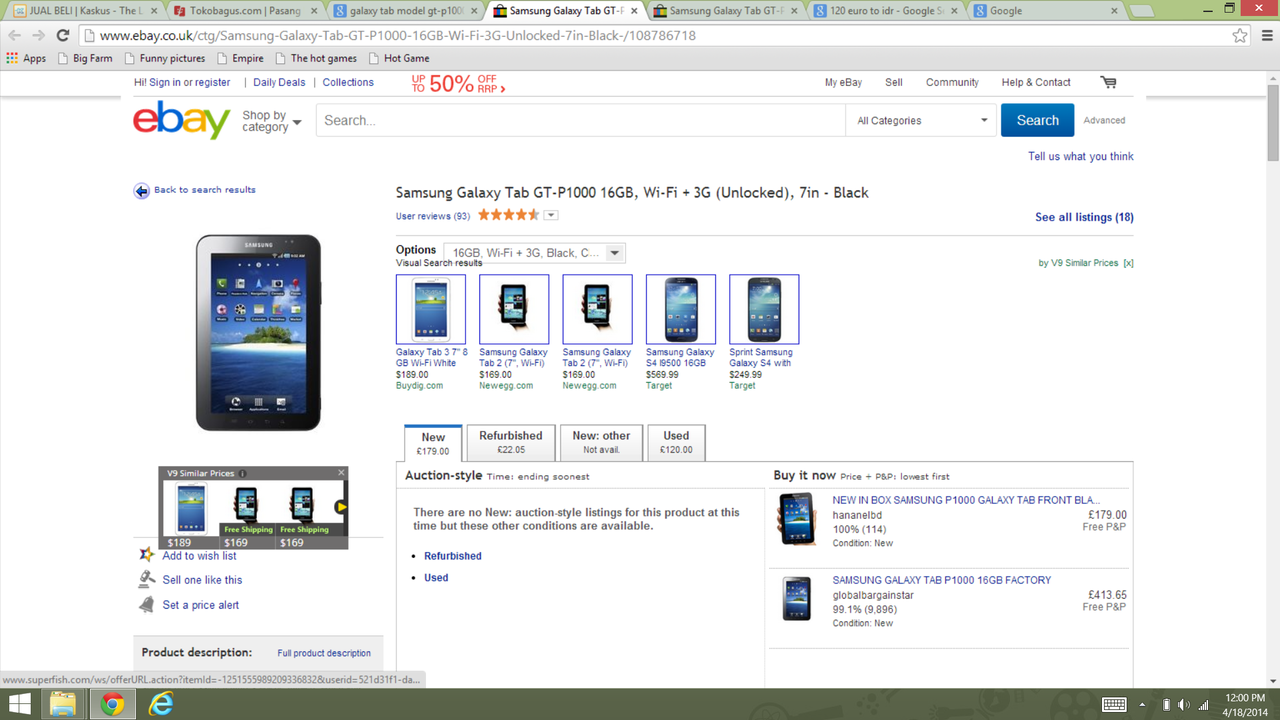Viewport: 1280px width, 720px height.
Task: Click the V9 Similar Prices info icon
Action: click(242, 473)
